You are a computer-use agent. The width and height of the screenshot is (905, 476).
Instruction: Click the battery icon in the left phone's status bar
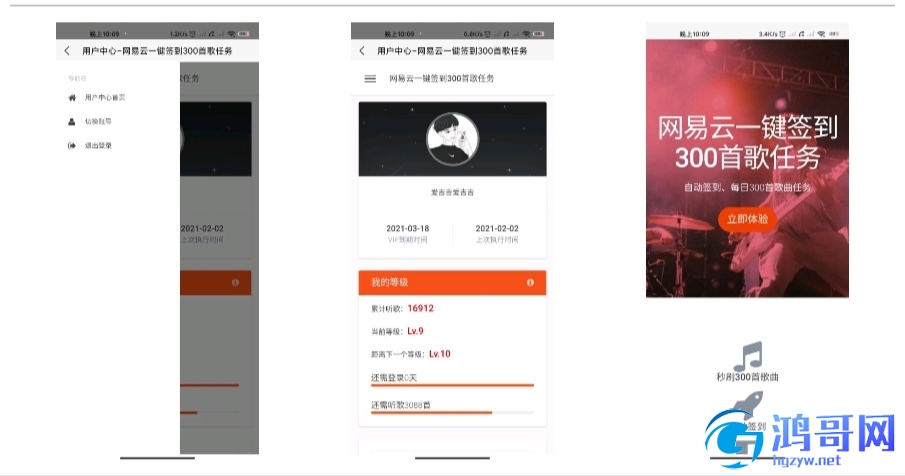pyautogui.click(x=244, y=34)
